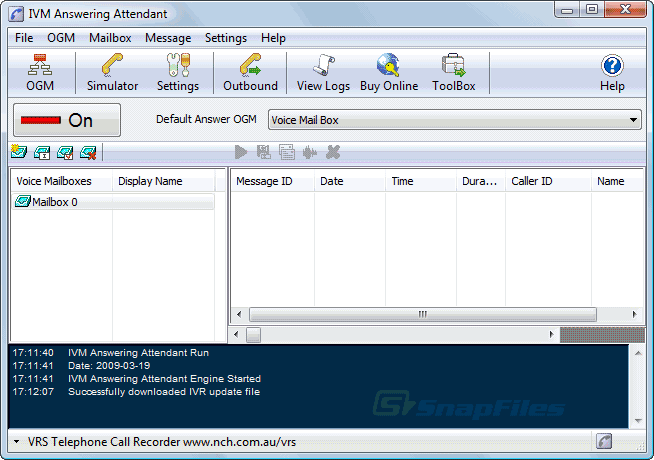Click the 'Default Answer OGM' label

(206, 119)
